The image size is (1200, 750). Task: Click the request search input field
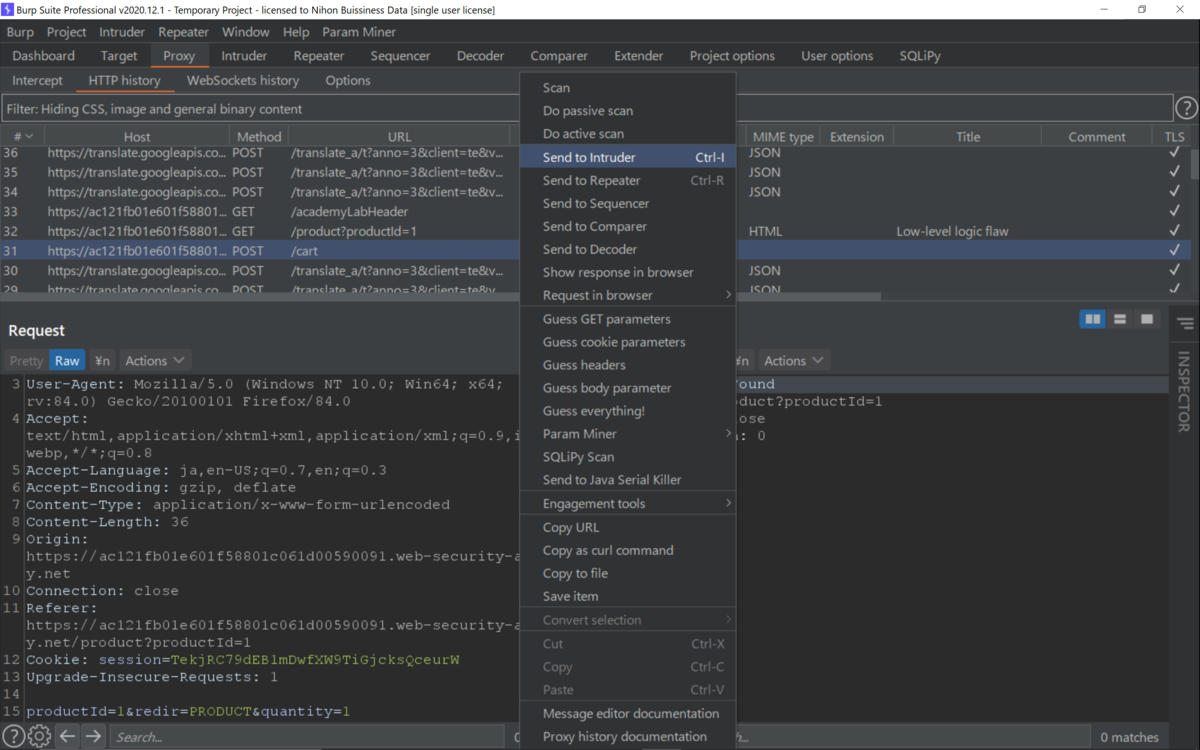[x=307, y=737]
